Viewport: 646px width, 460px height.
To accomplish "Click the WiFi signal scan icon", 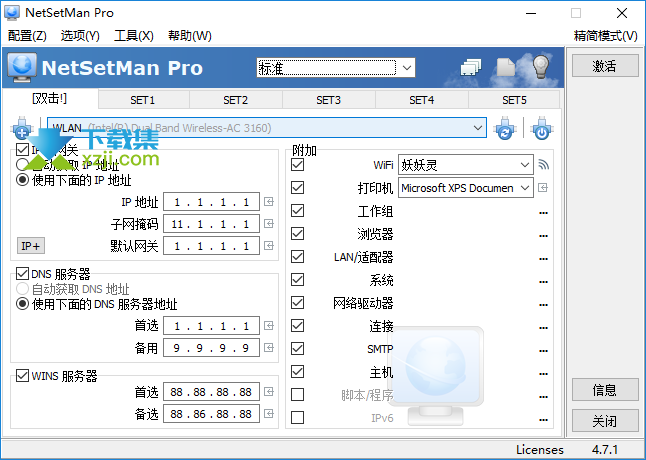I will tap(544, 165).
